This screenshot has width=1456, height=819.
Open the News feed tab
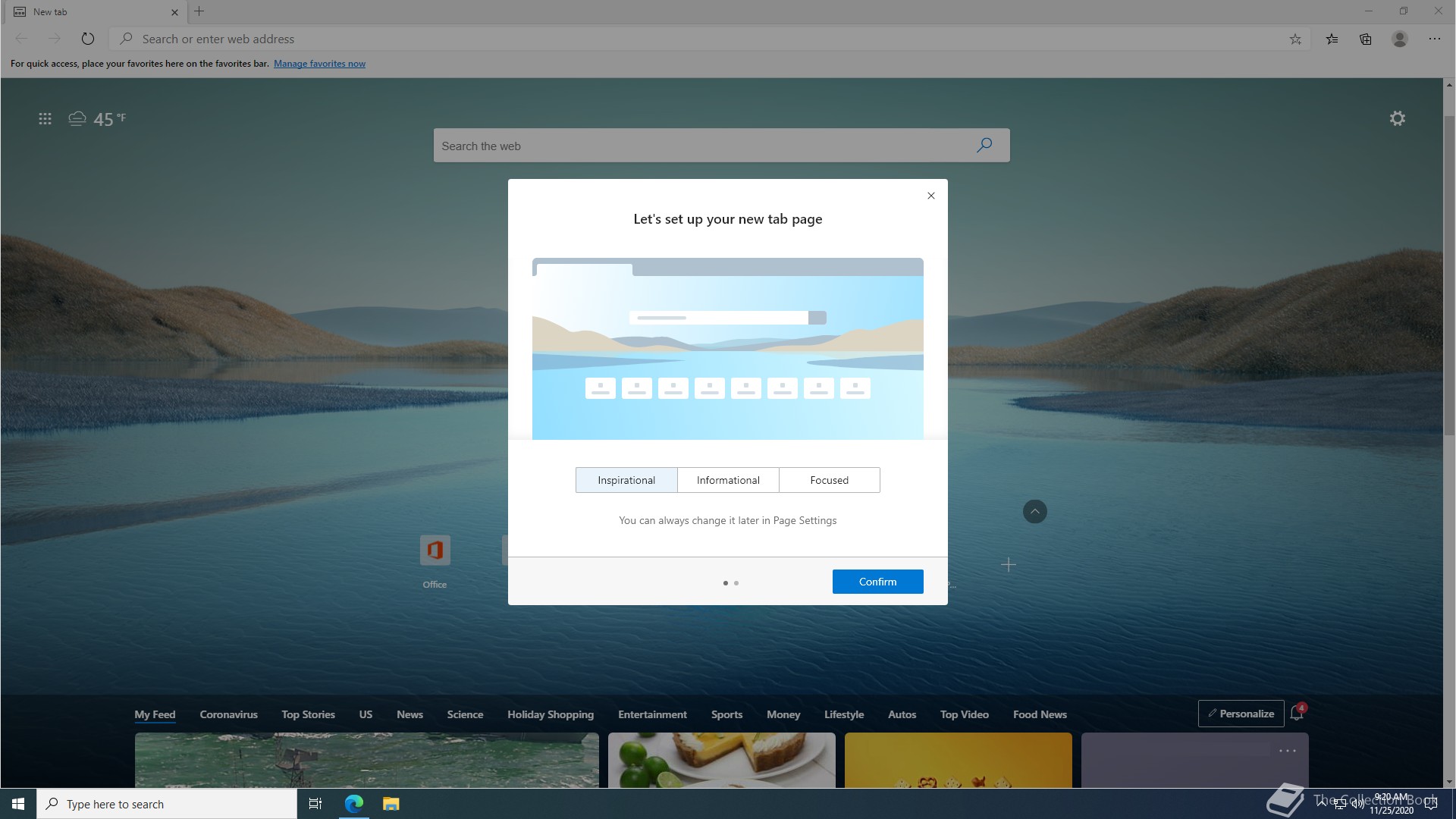409,714
